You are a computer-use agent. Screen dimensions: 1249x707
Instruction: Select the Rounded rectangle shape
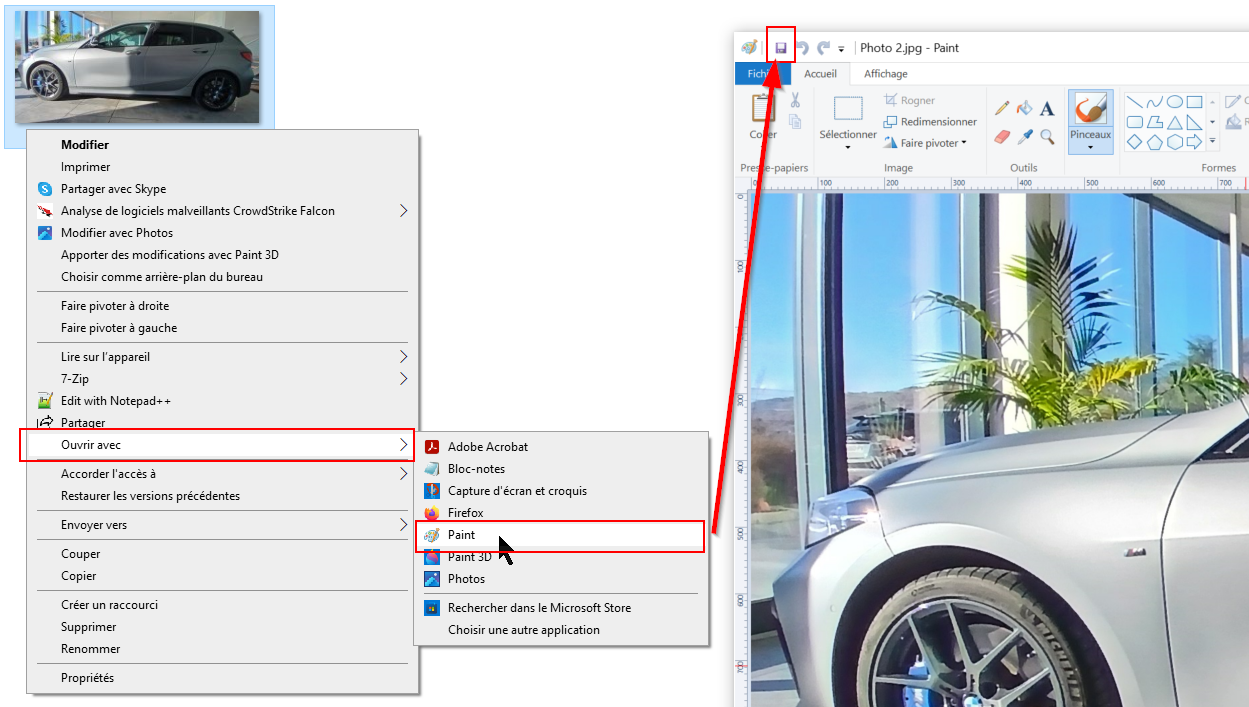[x=1135, y=122]
